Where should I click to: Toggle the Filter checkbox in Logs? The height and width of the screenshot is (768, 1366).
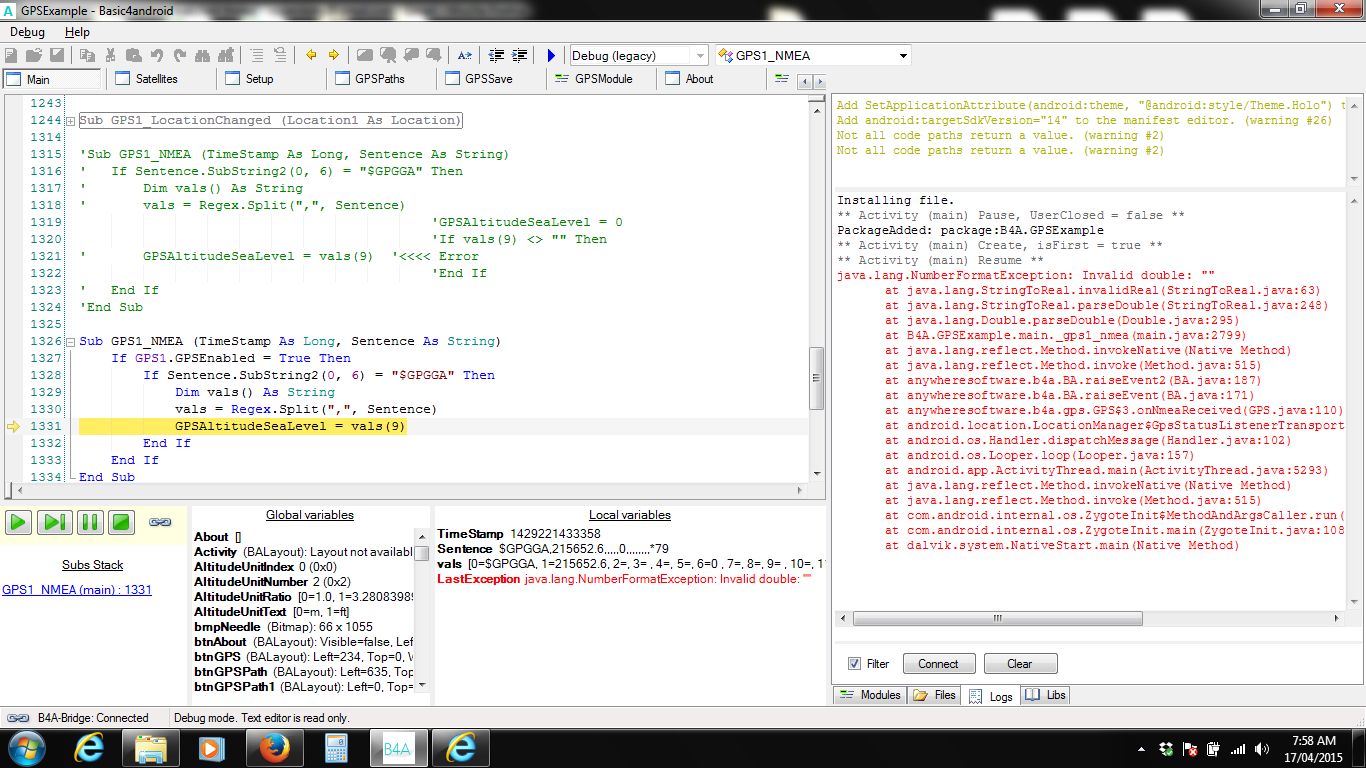coord(854,664)
